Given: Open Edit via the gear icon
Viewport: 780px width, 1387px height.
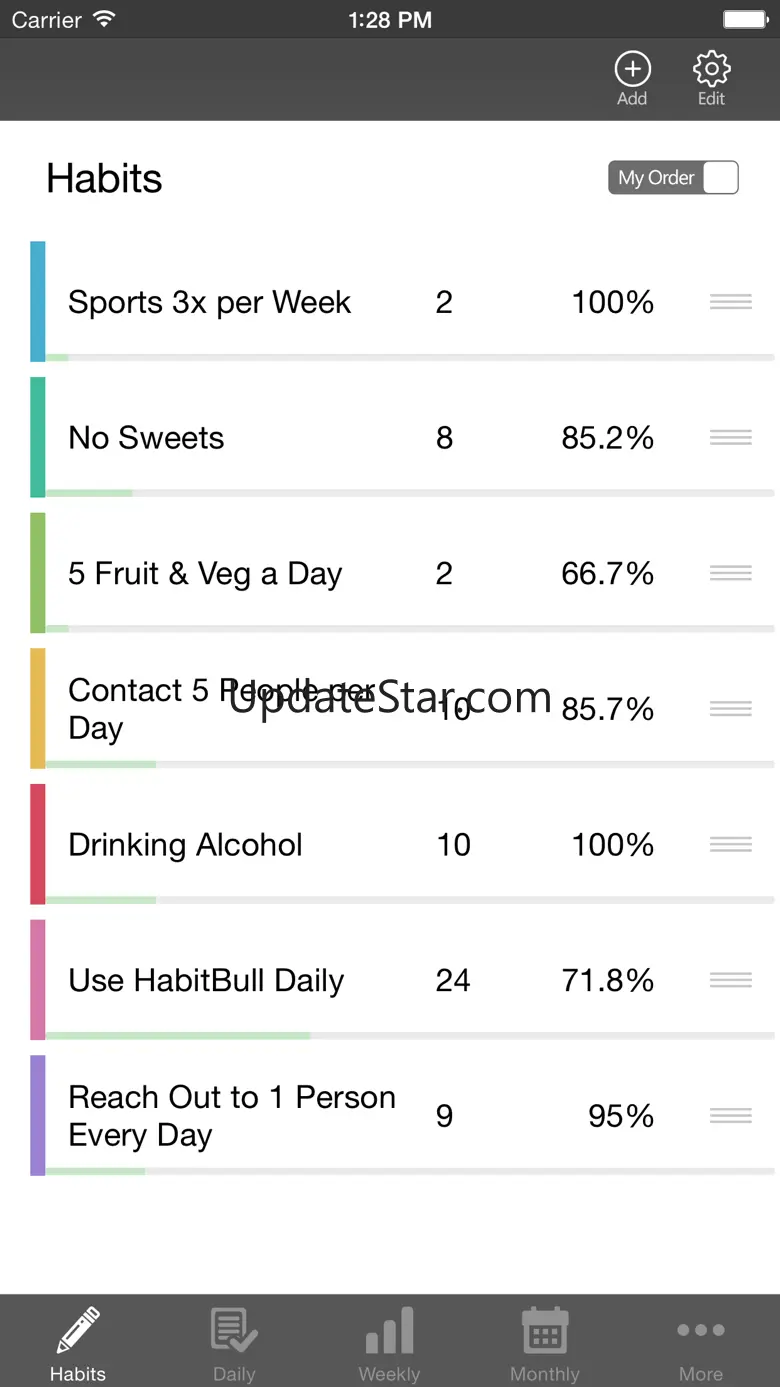Looking at the screenshot, I should [x=711, y=70].
